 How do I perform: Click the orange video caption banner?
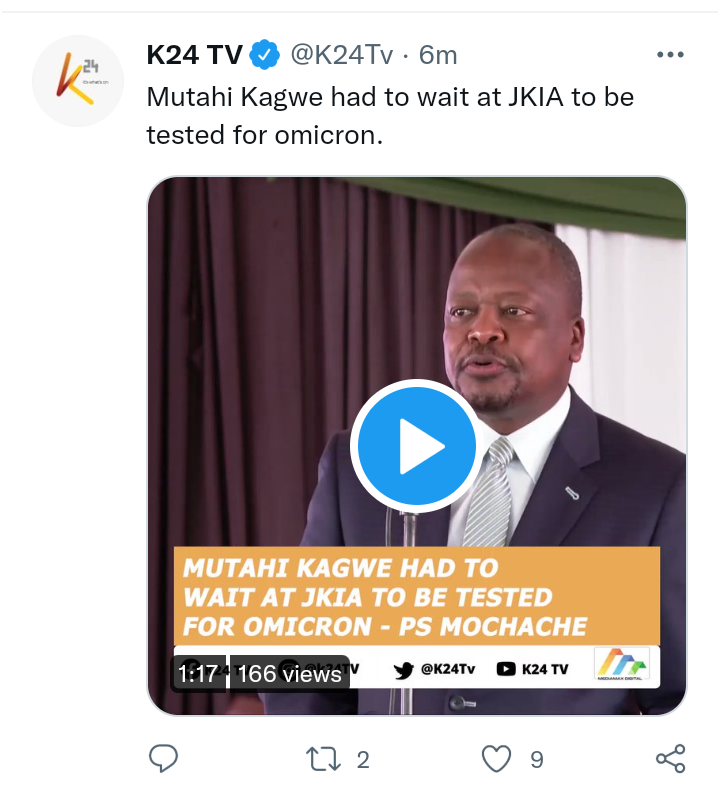pos(416,596)
